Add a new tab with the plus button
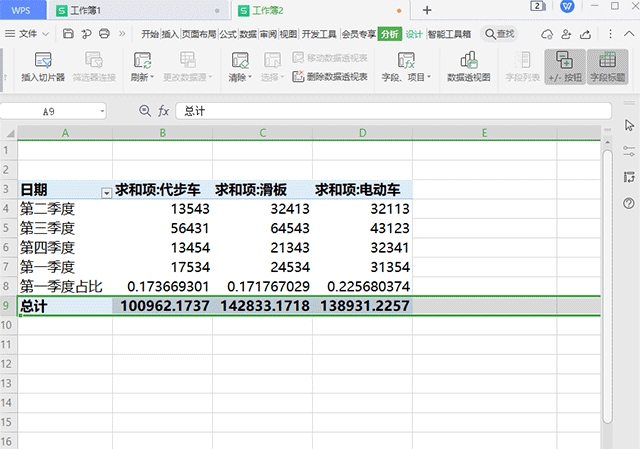 [427, 10]
